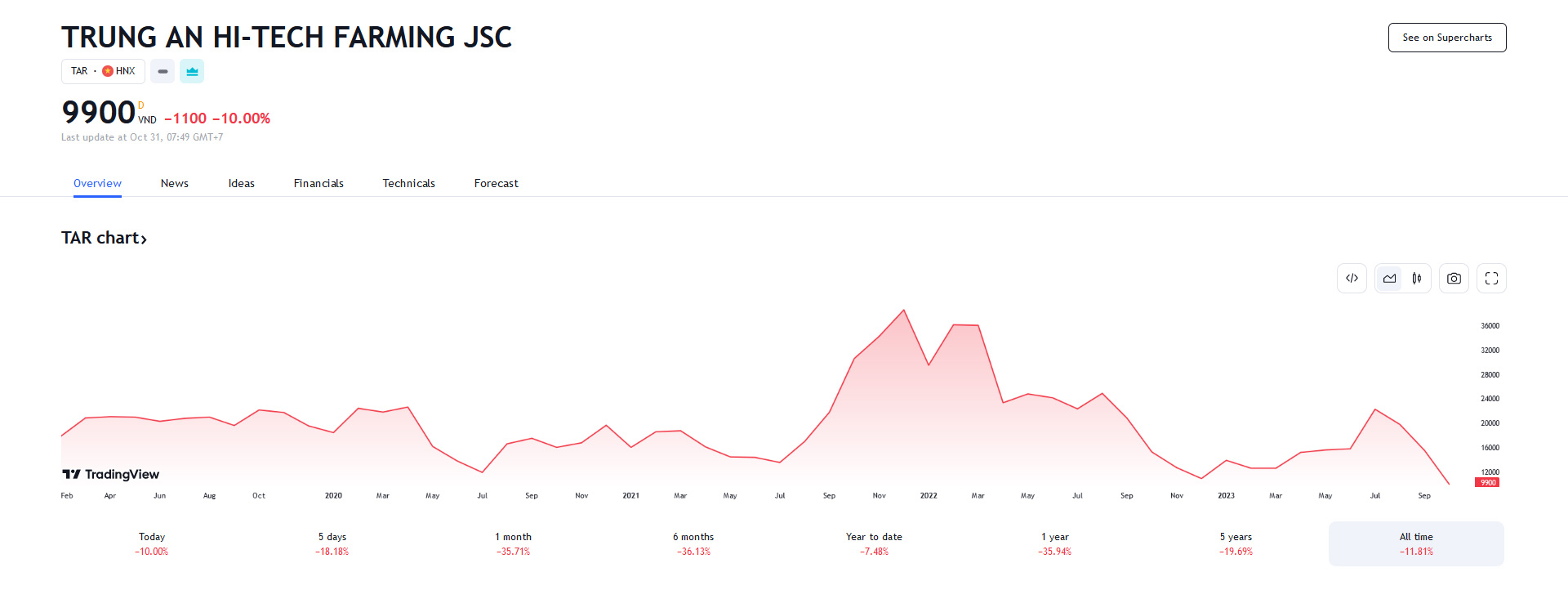Select the 1 month time range
The height and width of the screenshot is (608, 1568).
513,543
